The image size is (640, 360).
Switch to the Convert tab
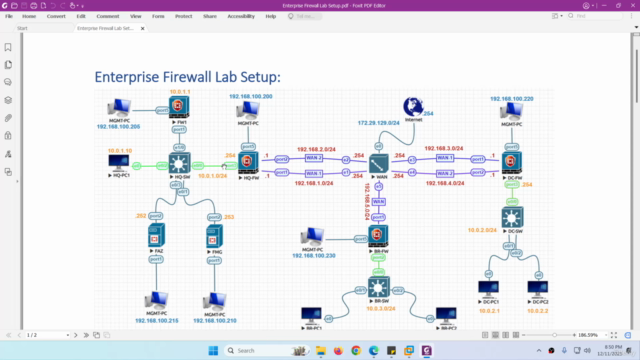(56, 16)
